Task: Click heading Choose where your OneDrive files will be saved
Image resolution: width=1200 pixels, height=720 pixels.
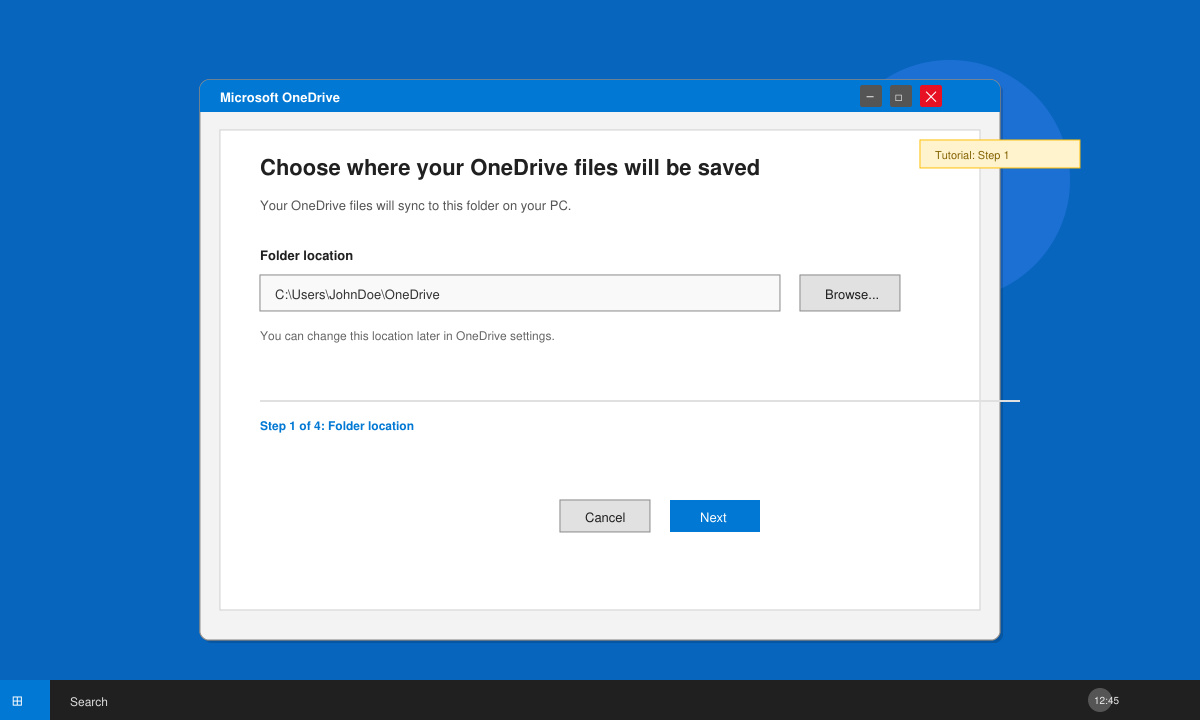Action: tap(510, 167)
